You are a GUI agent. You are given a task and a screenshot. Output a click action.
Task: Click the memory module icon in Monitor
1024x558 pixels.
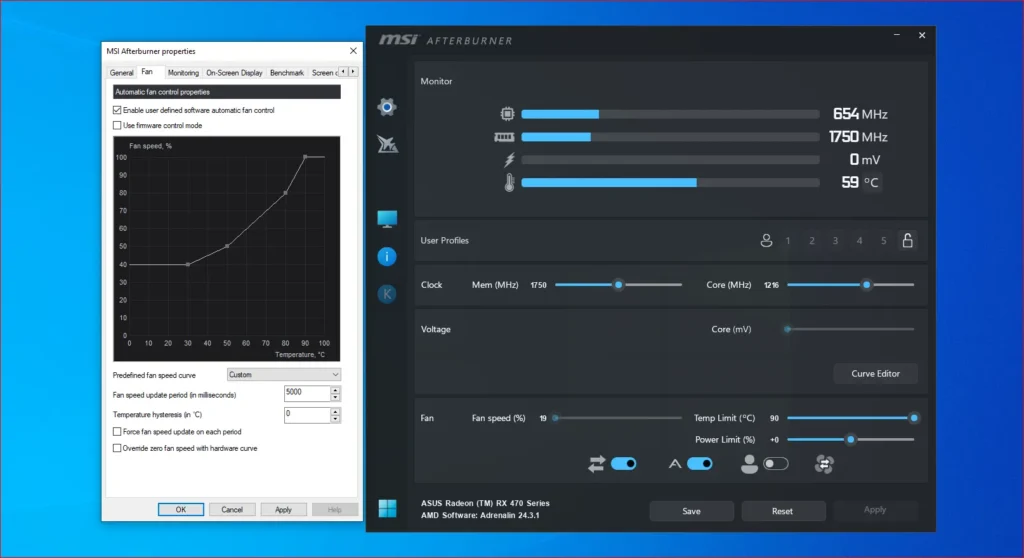tap(504, 137)
